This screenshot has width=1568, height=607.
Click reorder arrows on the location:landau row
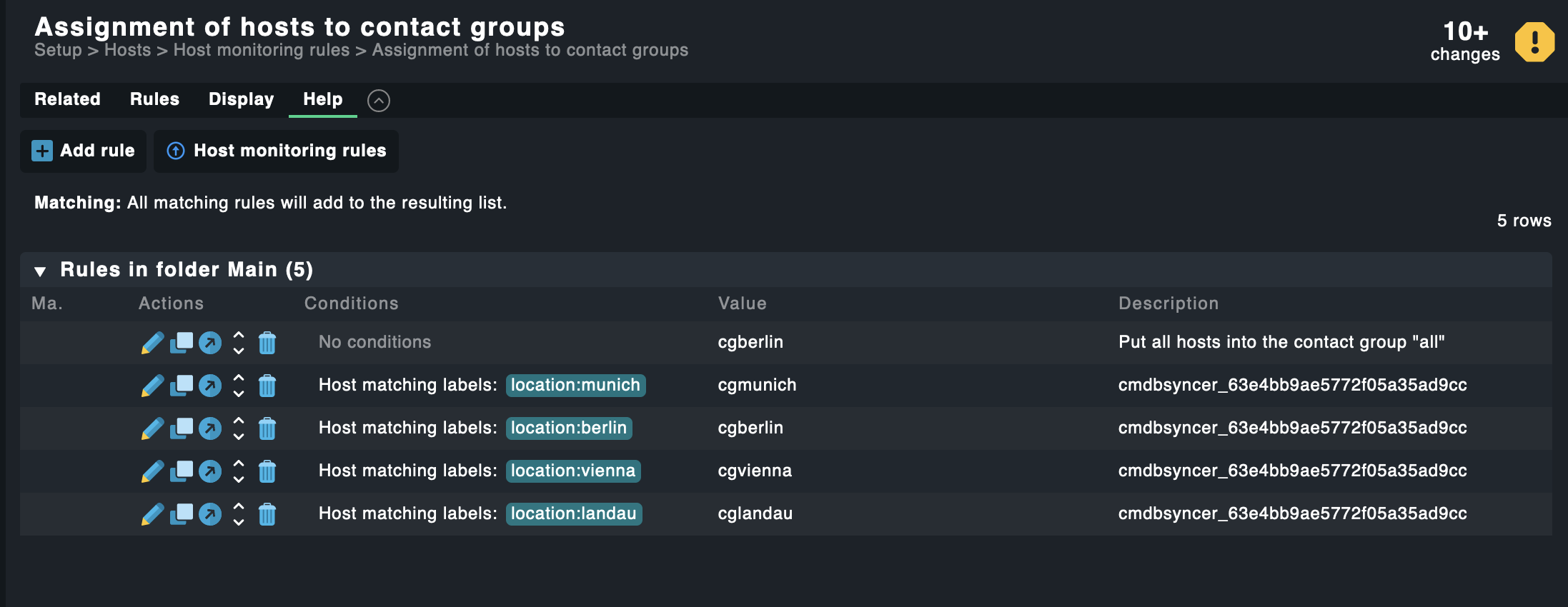(x=239, y=514)
